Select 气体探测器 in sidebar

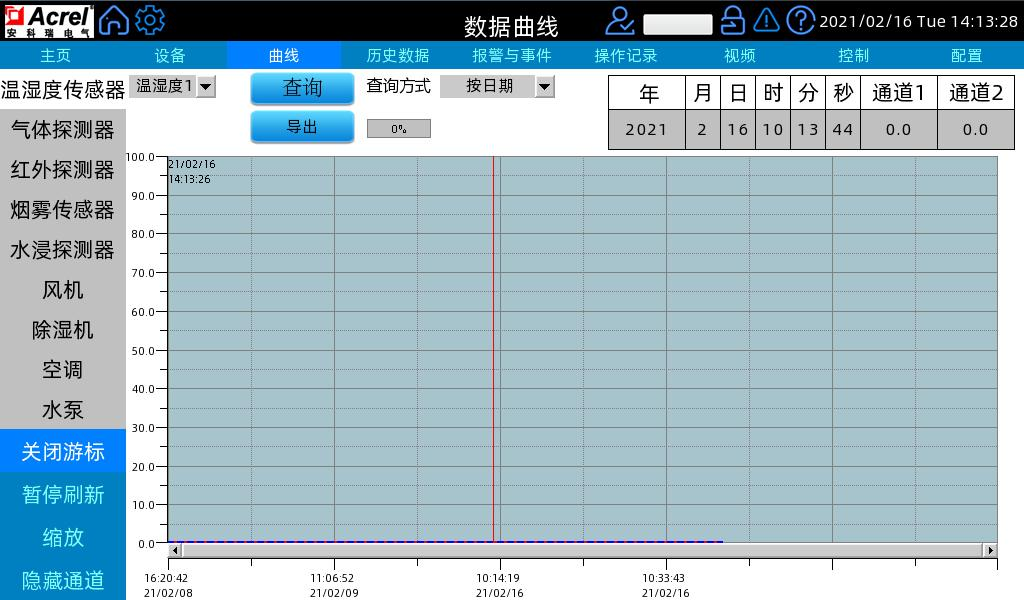pyautogui.click(x=63, y=130)
